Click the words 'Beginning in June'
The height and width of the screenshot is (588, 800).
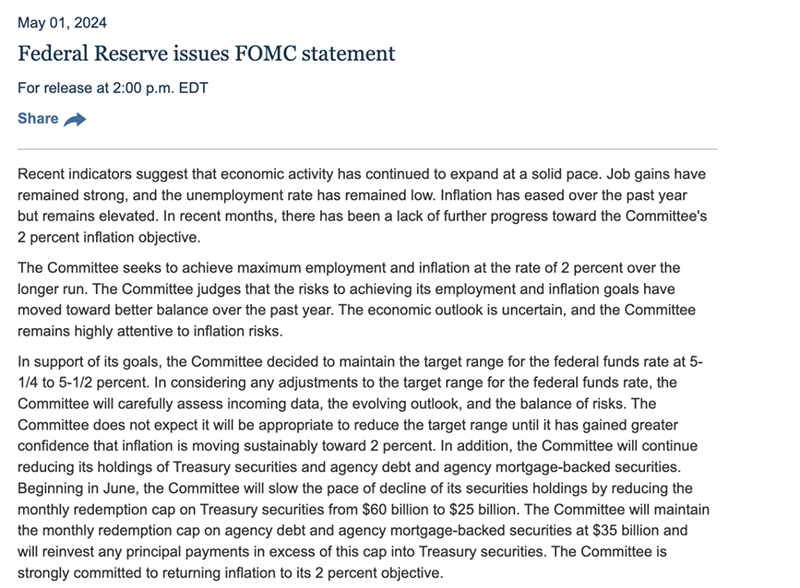[x=78, y=488]
